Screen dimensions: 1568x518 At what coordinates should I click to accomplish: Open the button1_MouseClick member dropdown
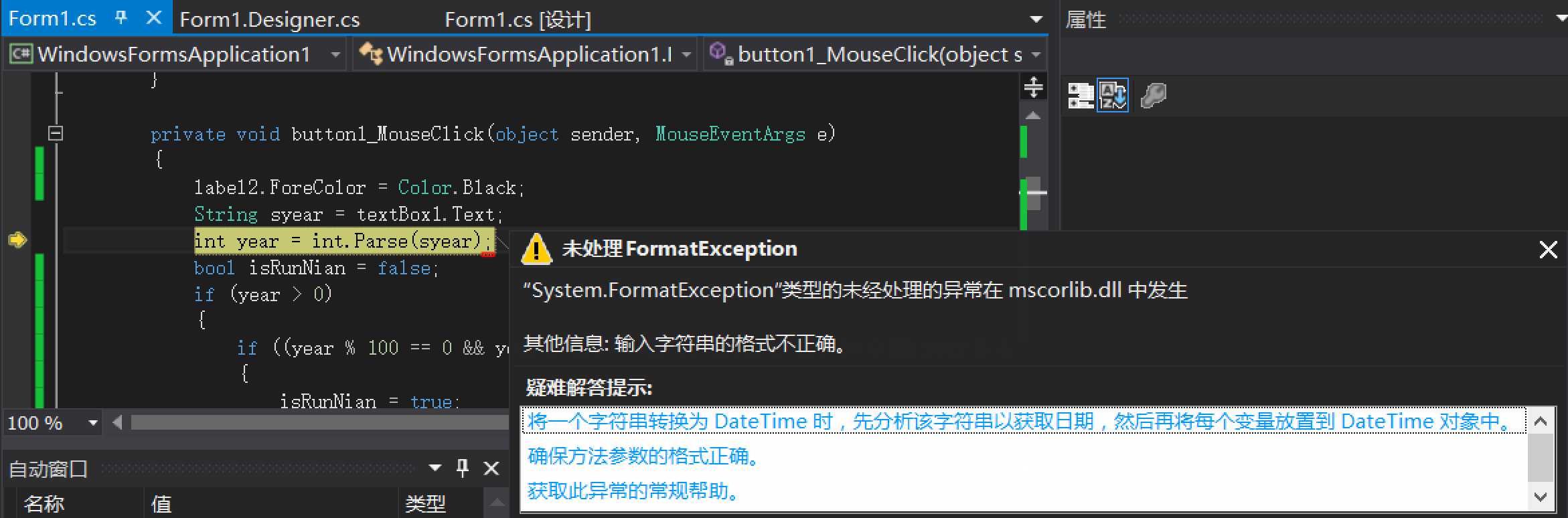[1036, 54]
